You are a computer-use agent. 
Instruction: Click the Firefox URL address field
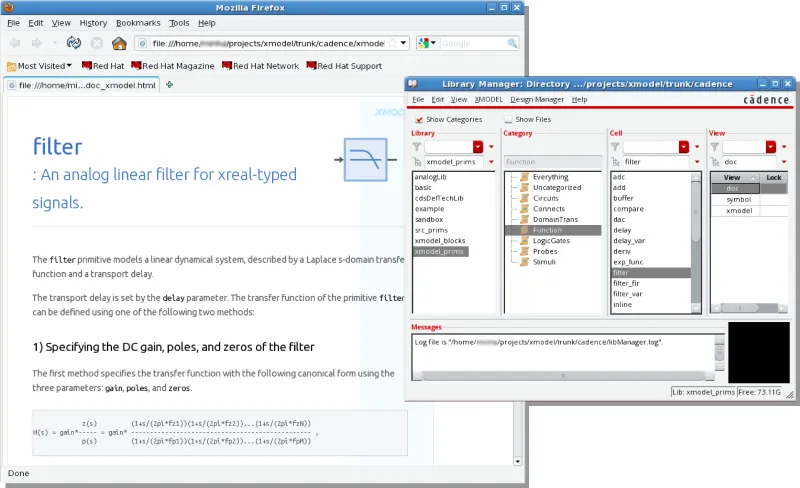[x=268, y=43]
